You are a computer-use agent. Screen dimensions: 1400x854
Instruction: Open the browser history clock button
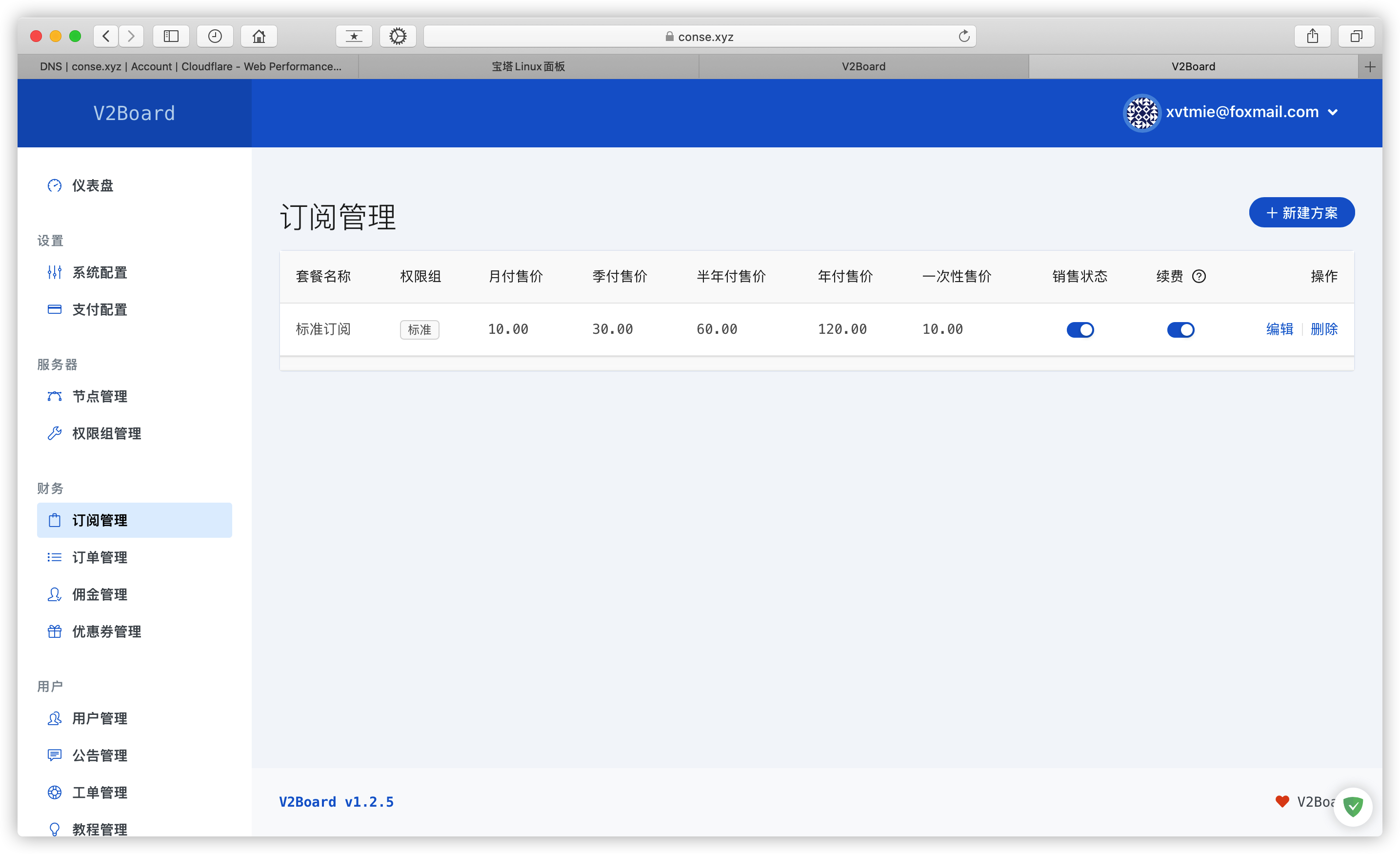click(x=215, y=37)
